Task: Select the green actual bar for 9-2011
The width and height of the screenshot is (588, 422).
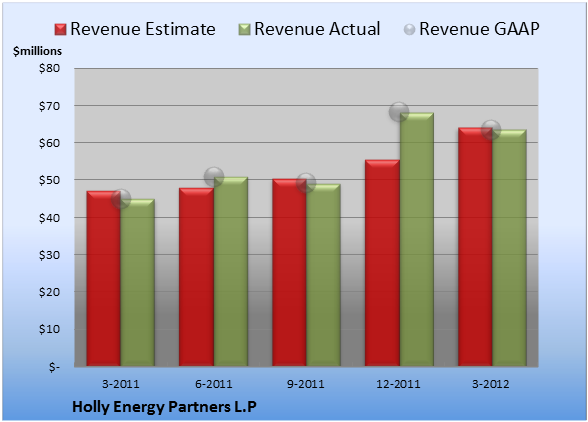Action: click(x=323, y=275)
